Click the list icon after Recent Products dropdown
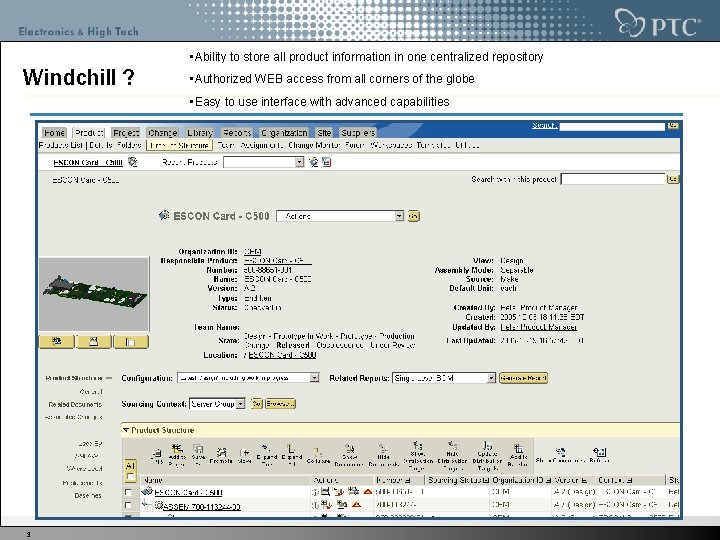The image size is (720, 540). [x=326, y=162]
